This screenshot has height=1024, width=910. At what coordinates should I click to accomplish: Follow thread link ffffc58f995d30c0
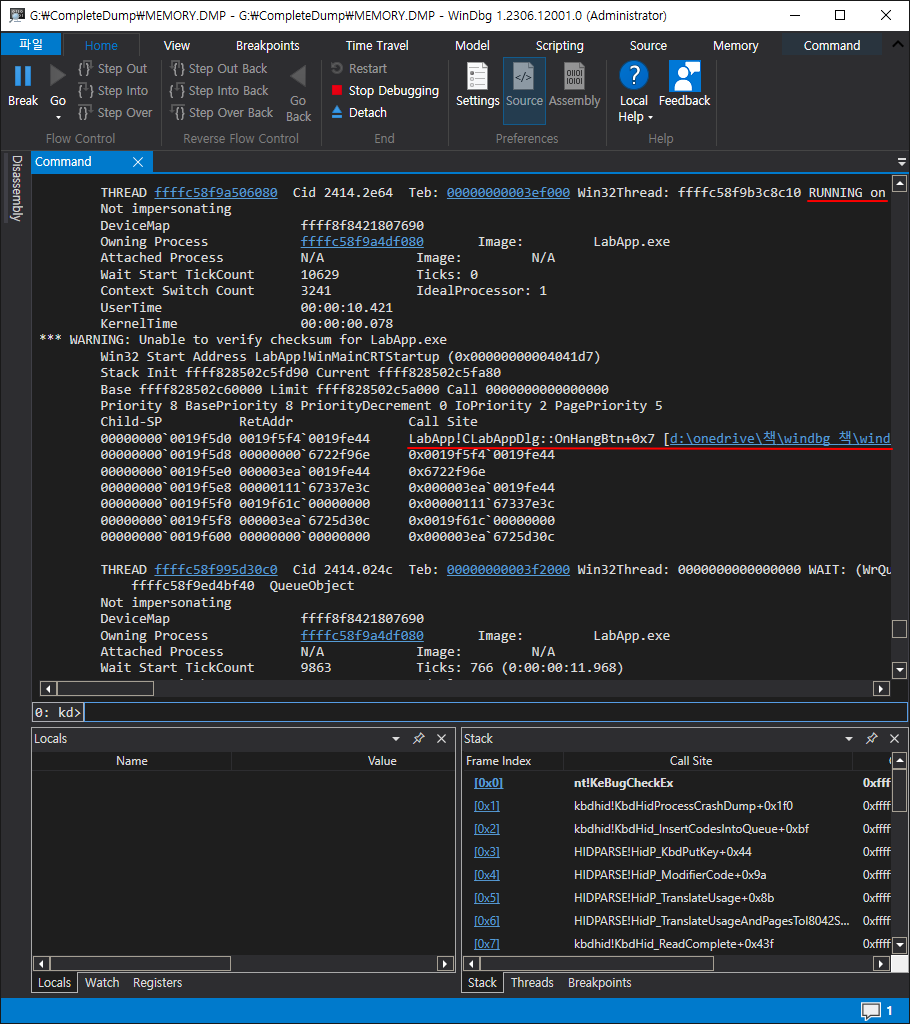pos(216,569)
